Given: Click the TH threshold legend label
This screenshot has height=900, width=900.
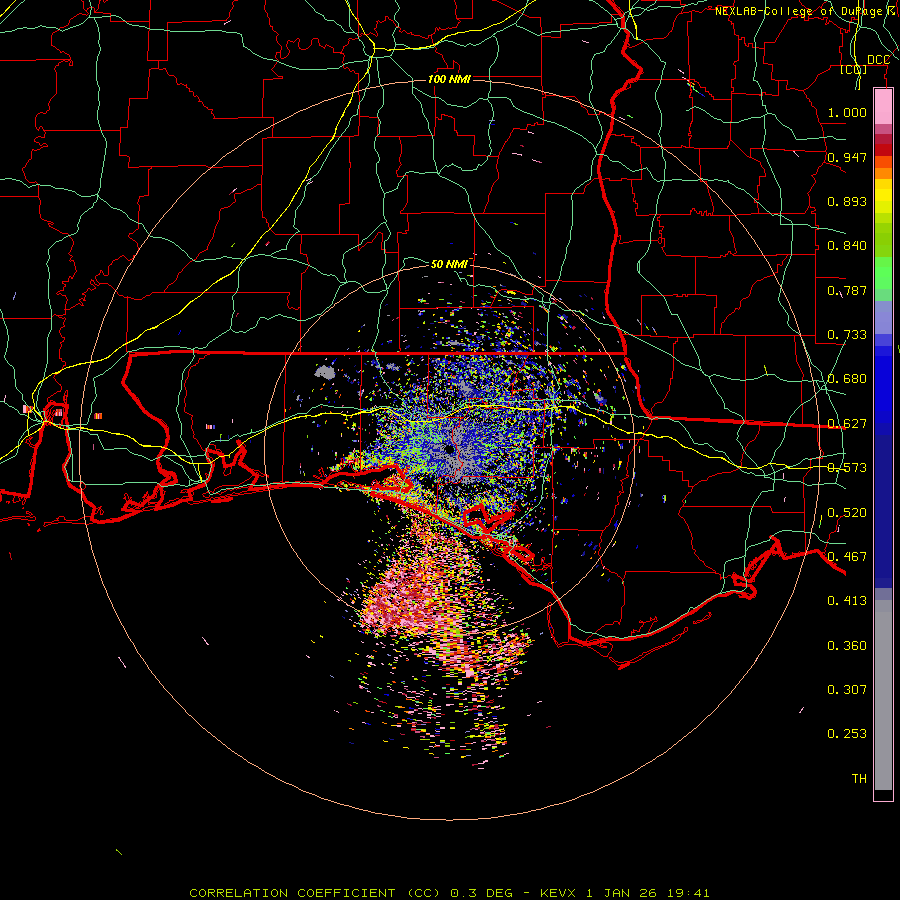Looking at the screenshot, I should click(859, 779).
